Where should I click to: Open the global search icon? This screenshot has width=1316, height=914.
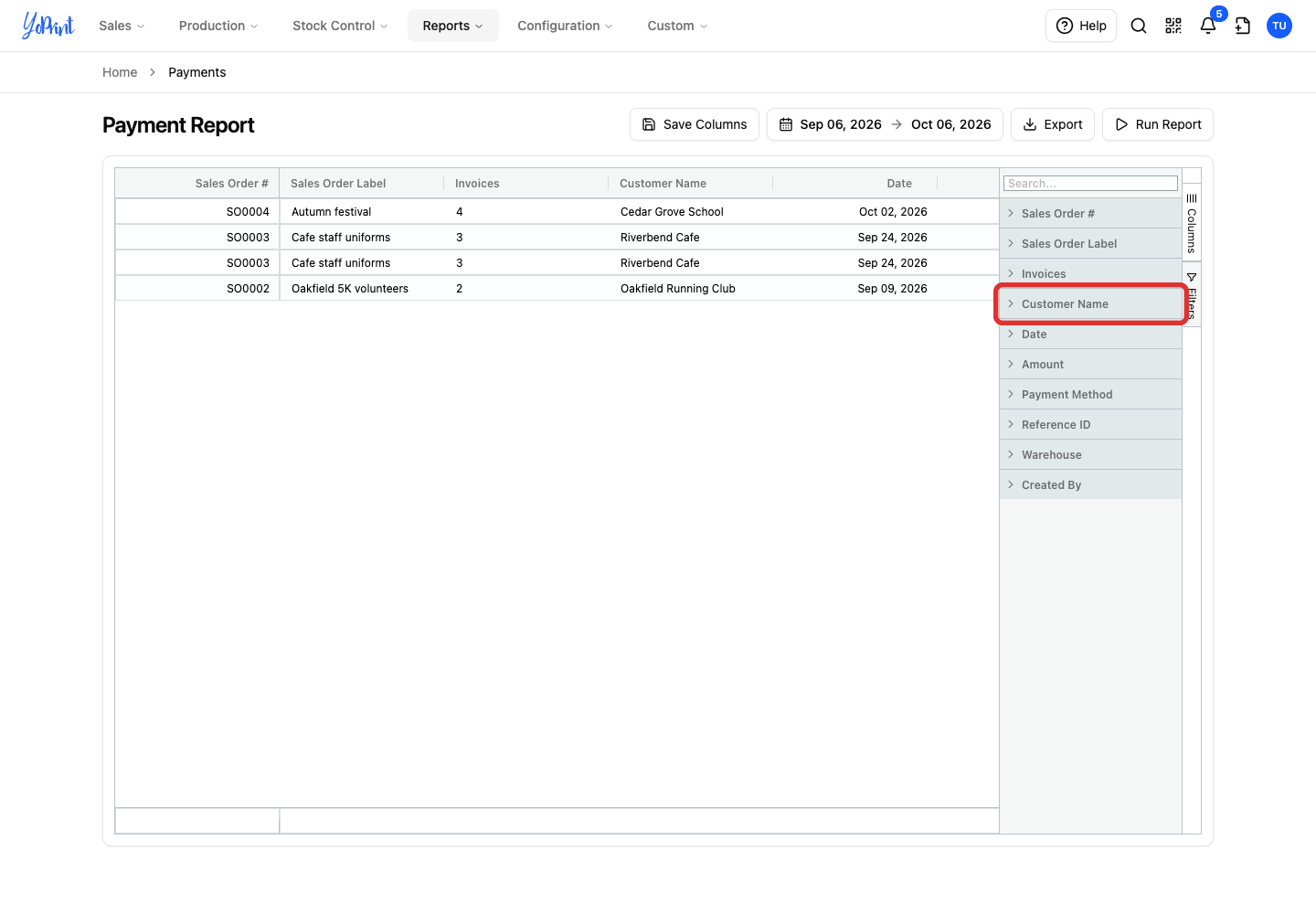[1139, 26]
